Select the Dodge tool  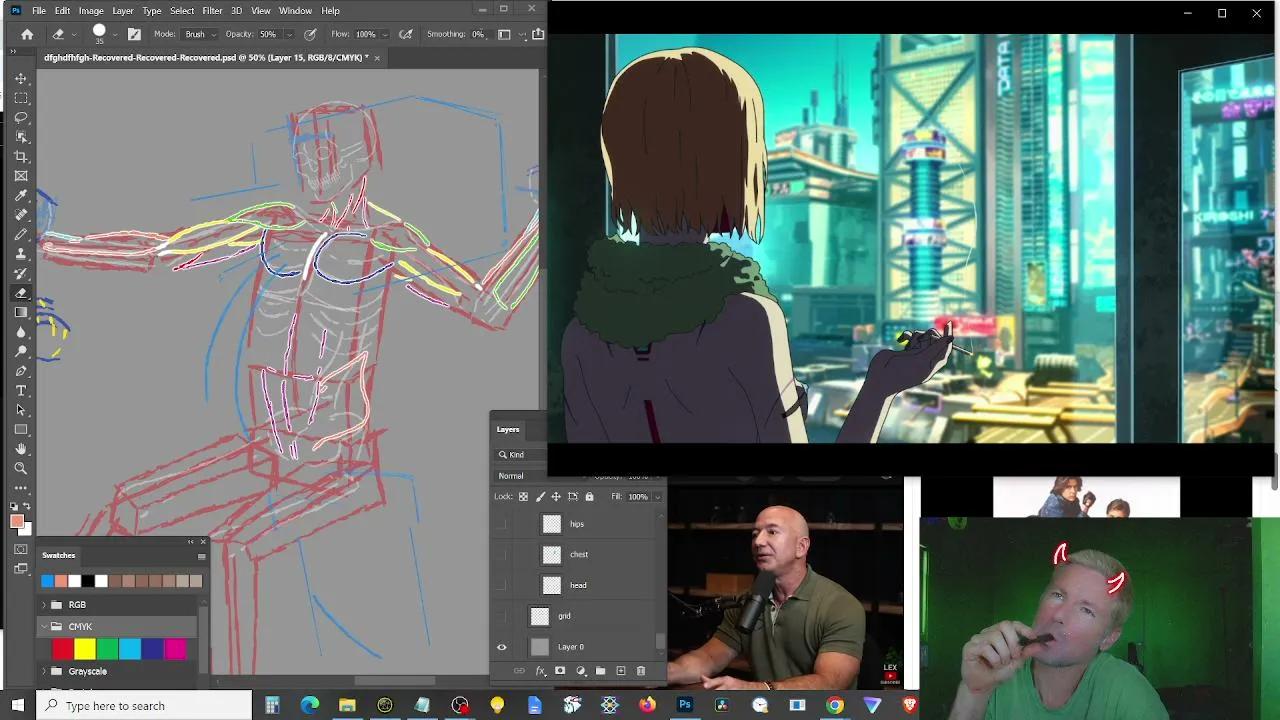pyautogui.click(x=21, y=351)
